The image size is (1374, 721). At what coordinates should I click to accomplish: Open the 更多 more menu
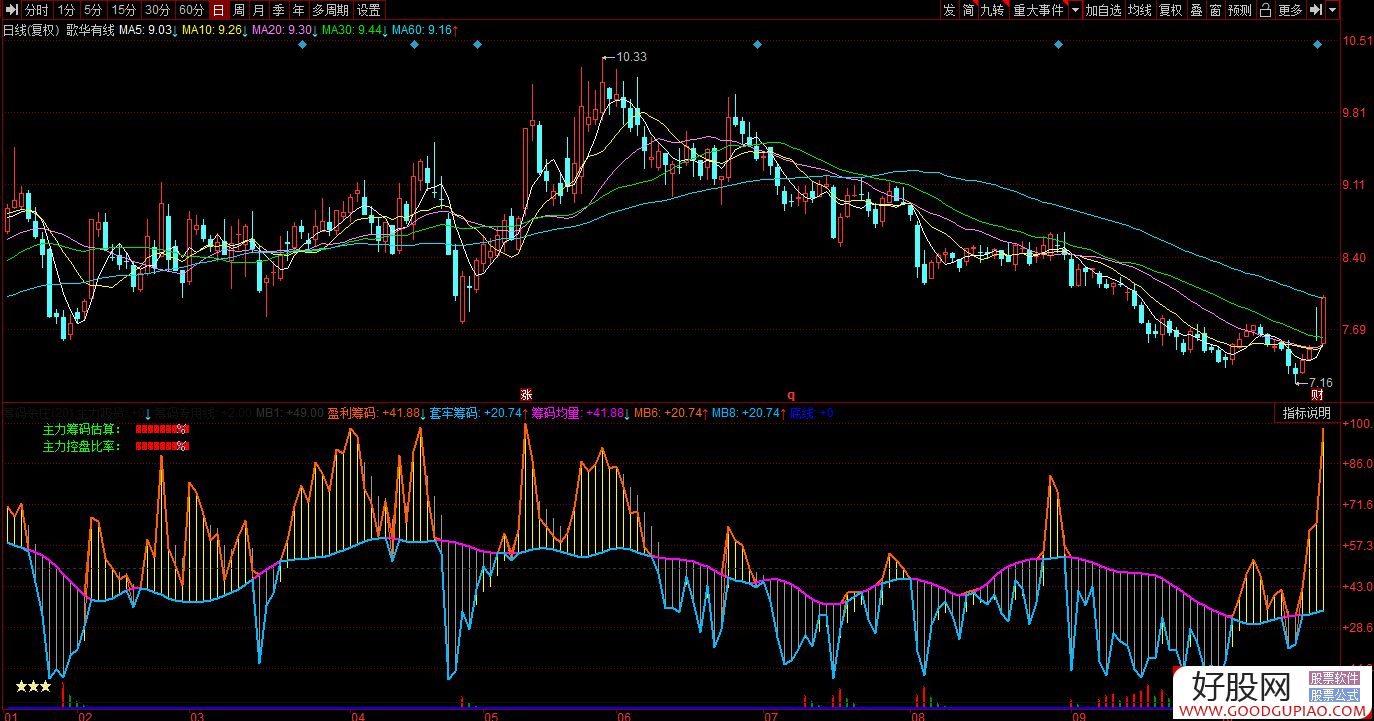point(1290,10)
